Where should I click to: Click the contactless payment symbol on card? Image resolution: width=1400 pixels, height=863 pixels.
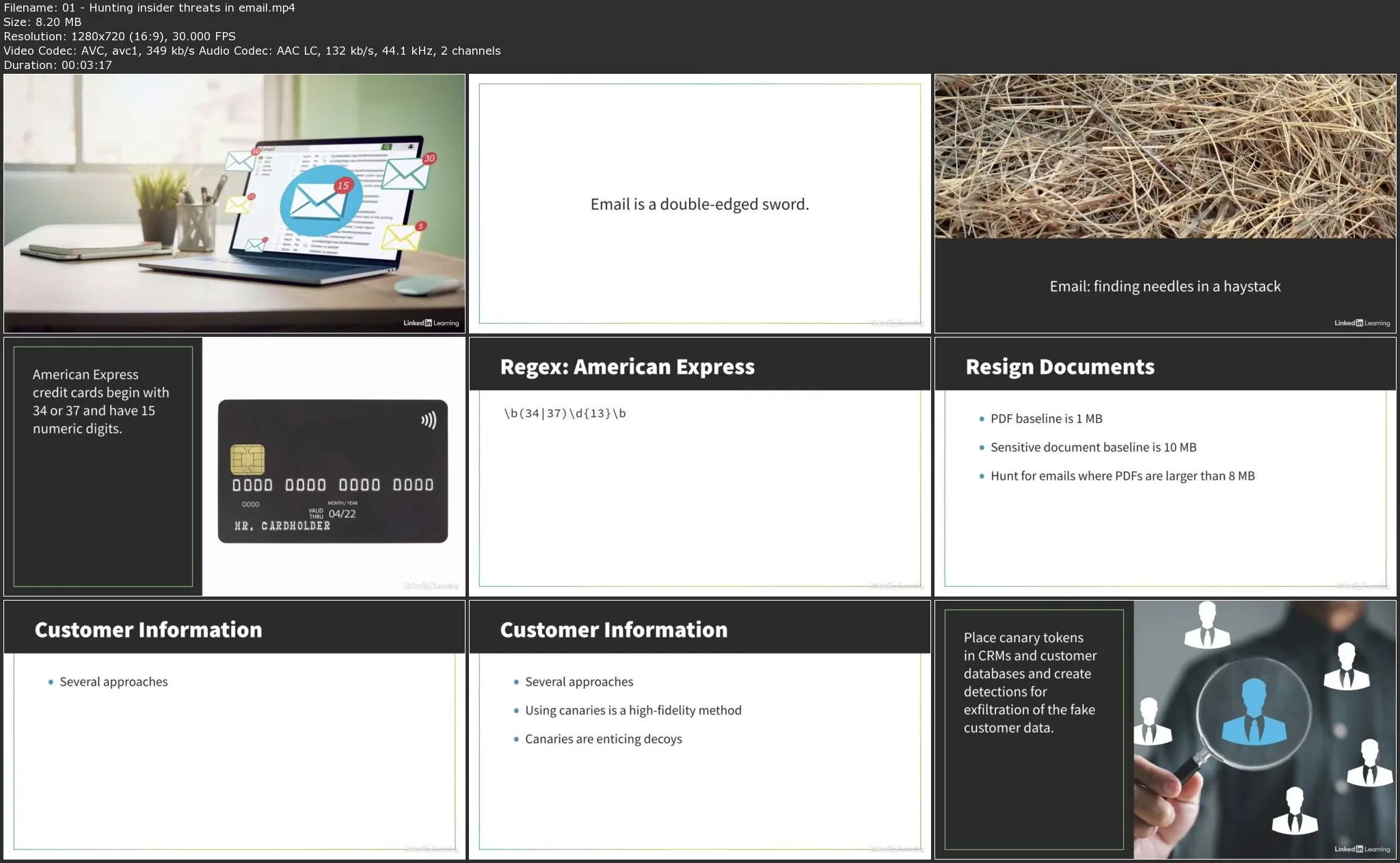point(429,420)
